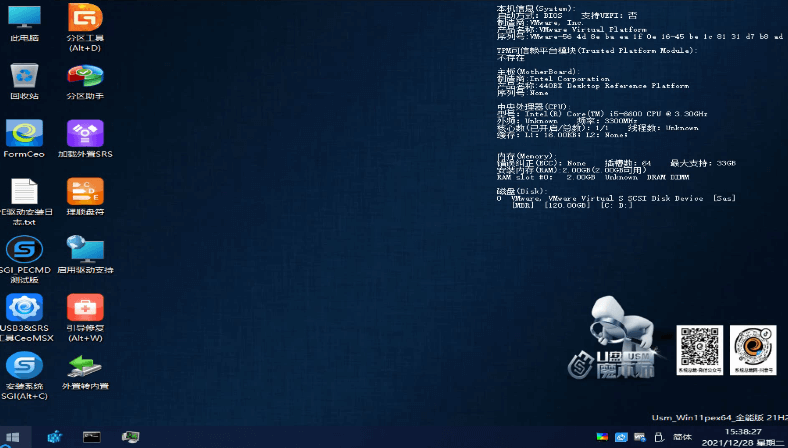Click the colorful display tray icon

(x=602, y=437)
